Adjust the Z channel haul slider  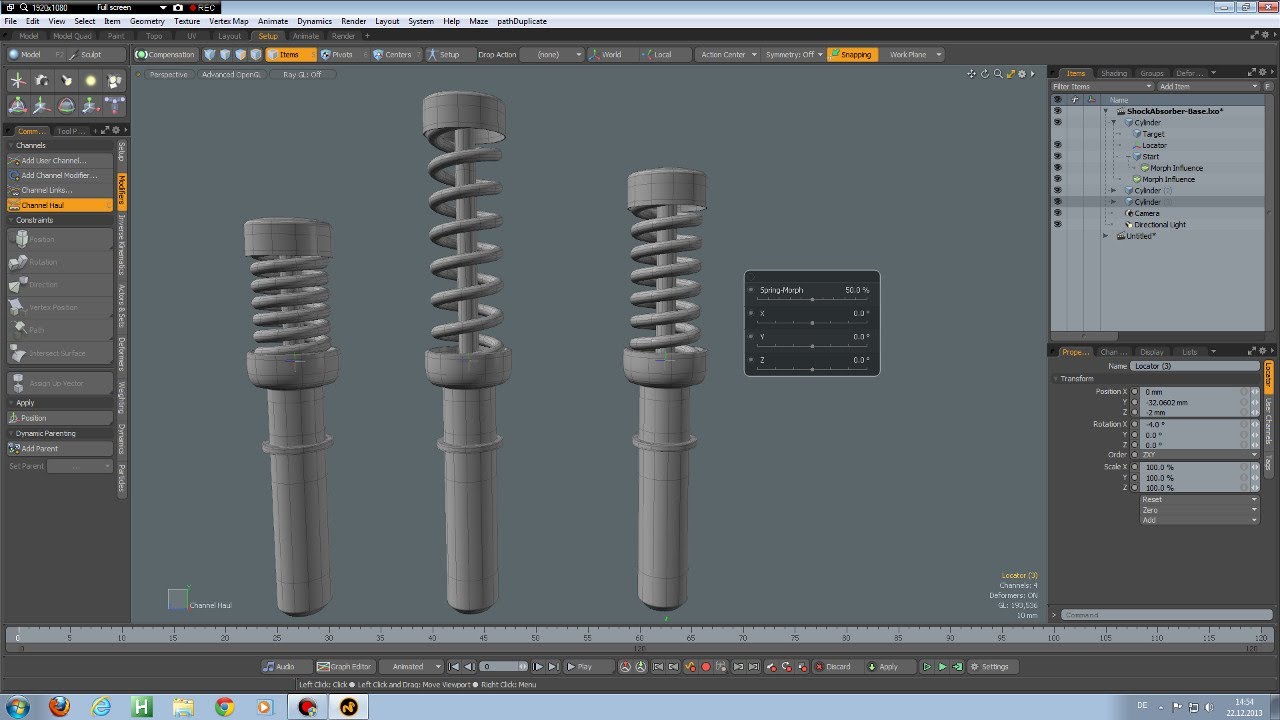click(x=812, y=369)
